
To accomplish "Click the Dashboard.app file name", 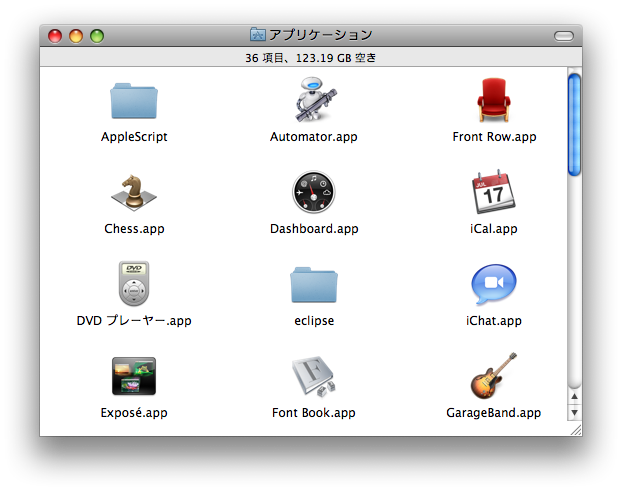I will click(314, 229).
